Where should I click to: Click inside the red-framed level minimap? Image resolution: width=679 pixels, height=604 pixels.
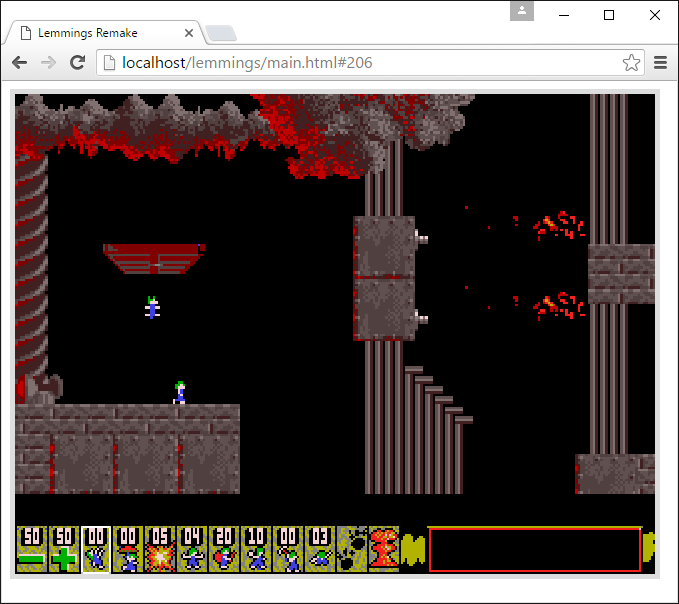pyautogui.click(x=535, y=549)
